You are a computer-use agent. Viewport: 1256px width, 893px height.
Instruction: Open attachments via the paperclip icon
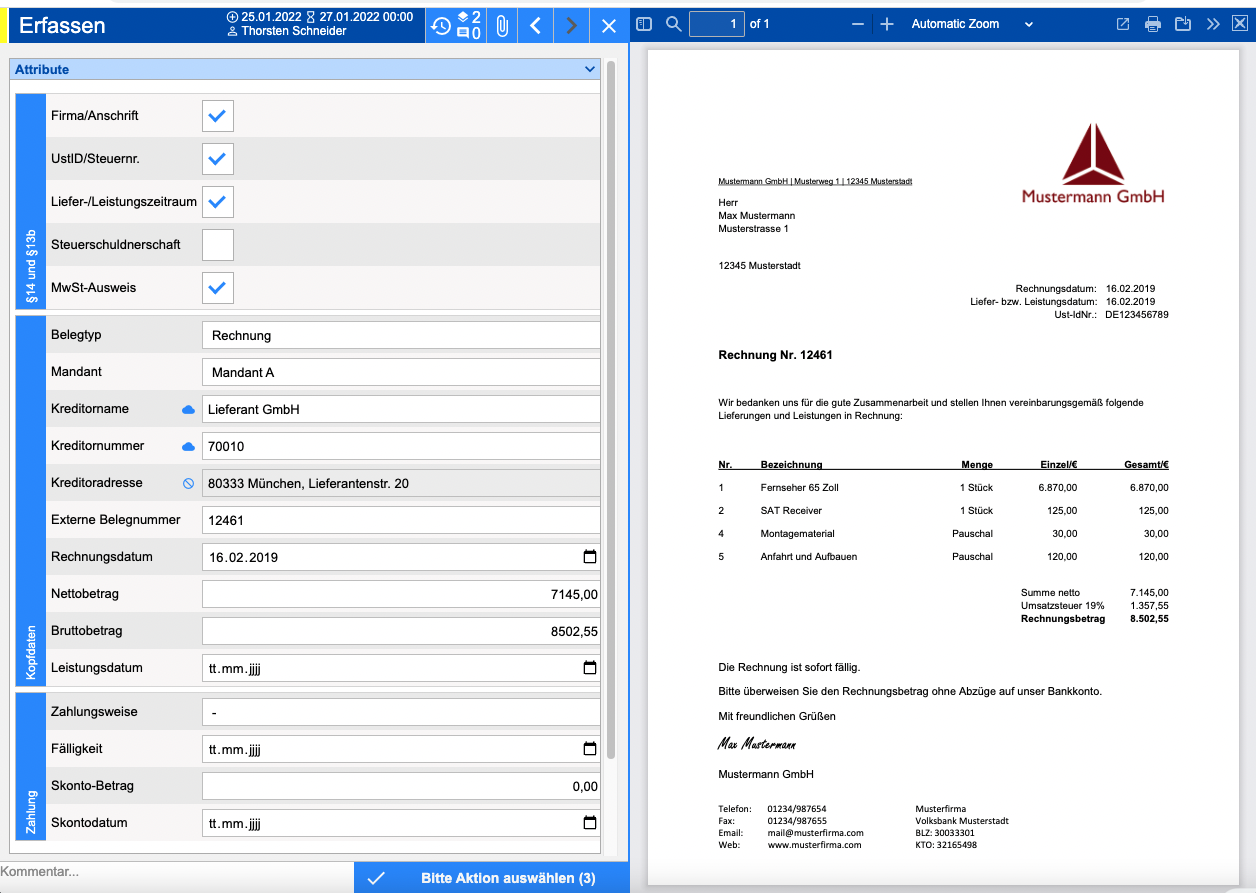(502, 25)
